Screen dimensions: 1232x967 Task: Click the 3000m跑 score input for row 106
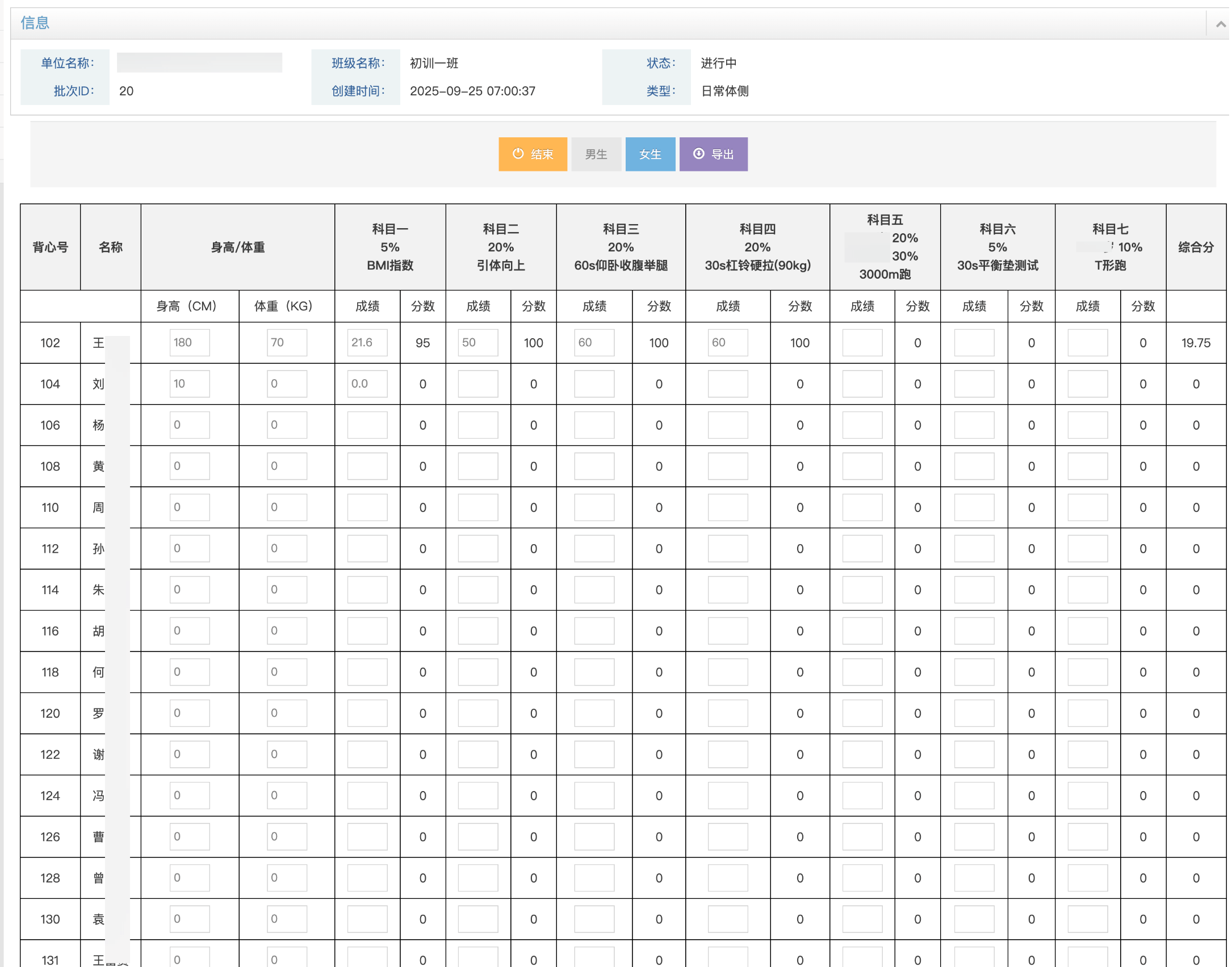[862, 425]
